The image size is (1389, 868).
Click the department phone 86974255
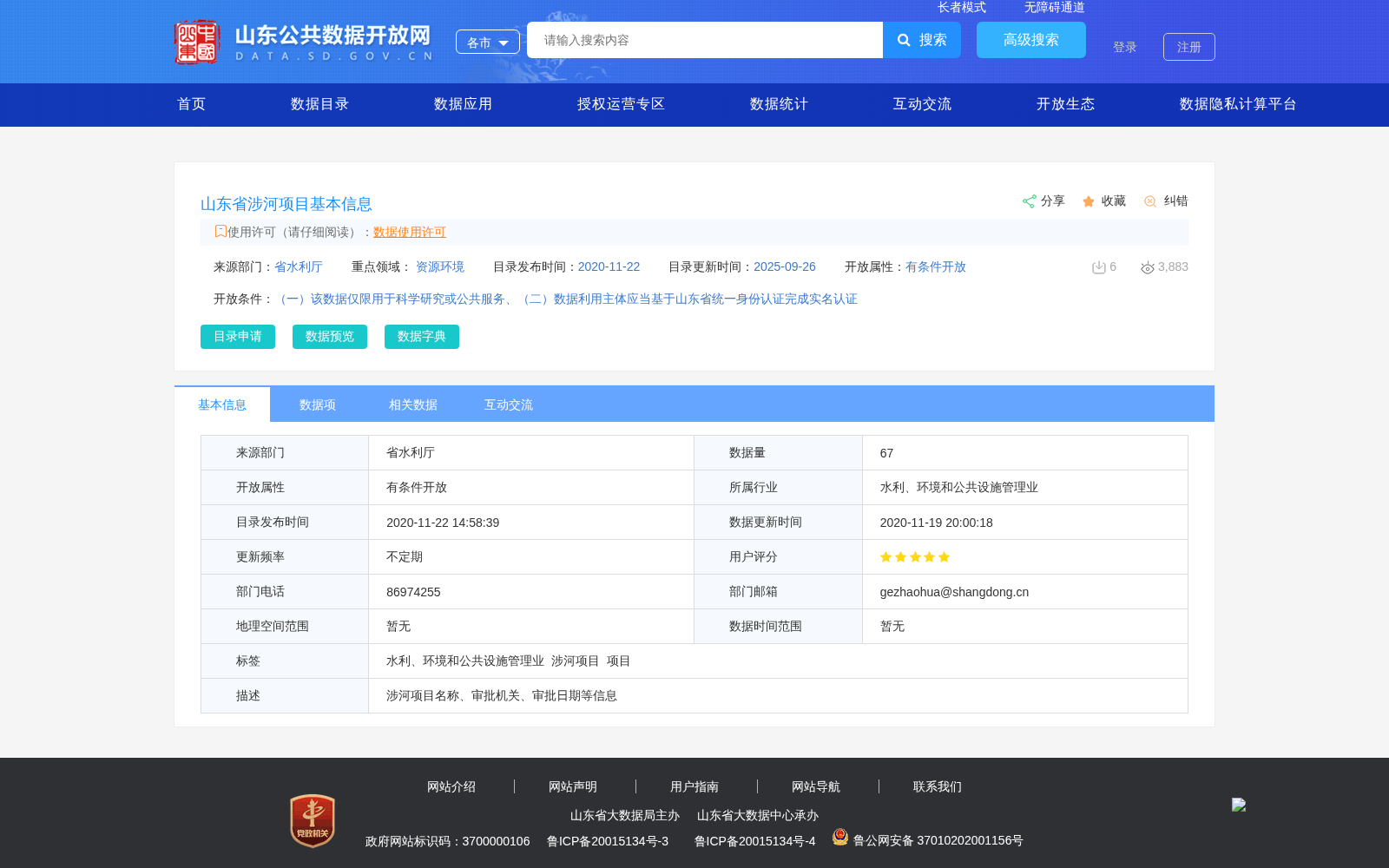(413, 592)
